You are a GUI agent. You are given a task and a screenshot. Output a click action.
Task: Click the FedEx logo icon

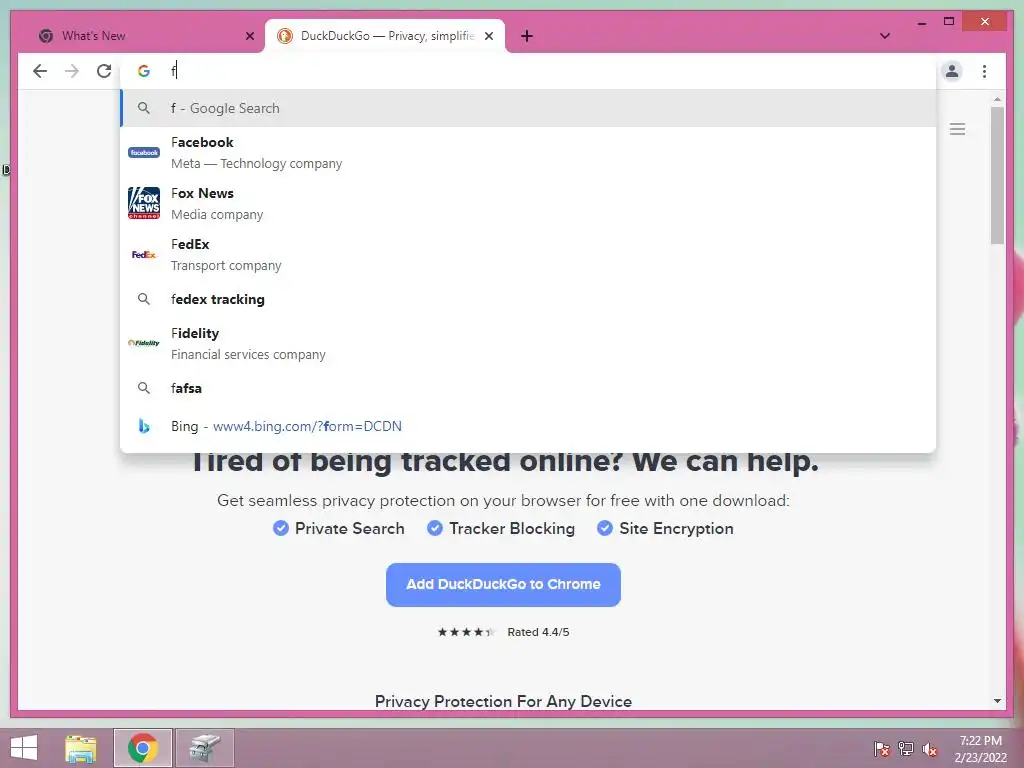click(144, 255)
